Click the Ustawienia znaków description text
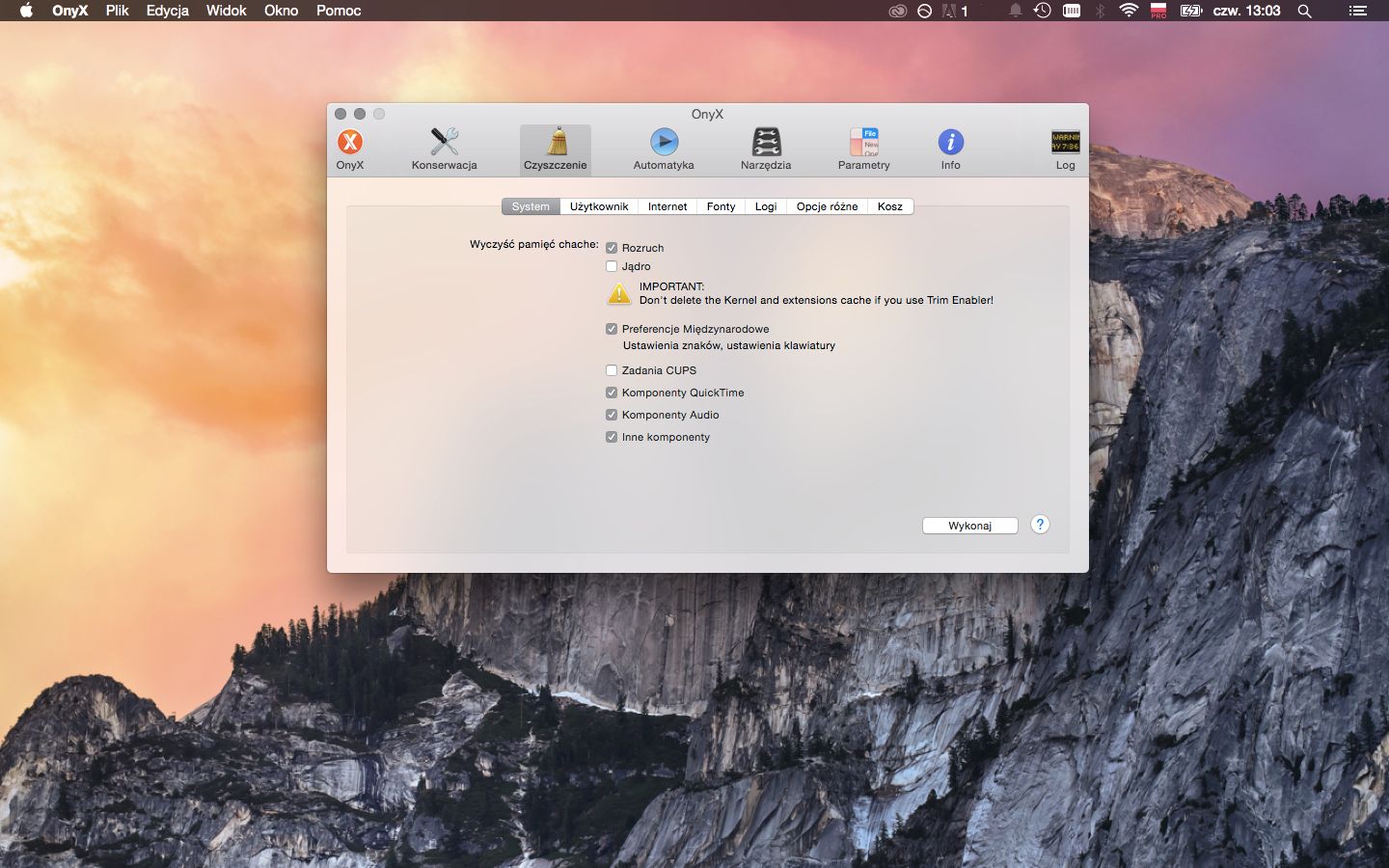This screenshot has height=868, width=1389. tap(729, 345)
